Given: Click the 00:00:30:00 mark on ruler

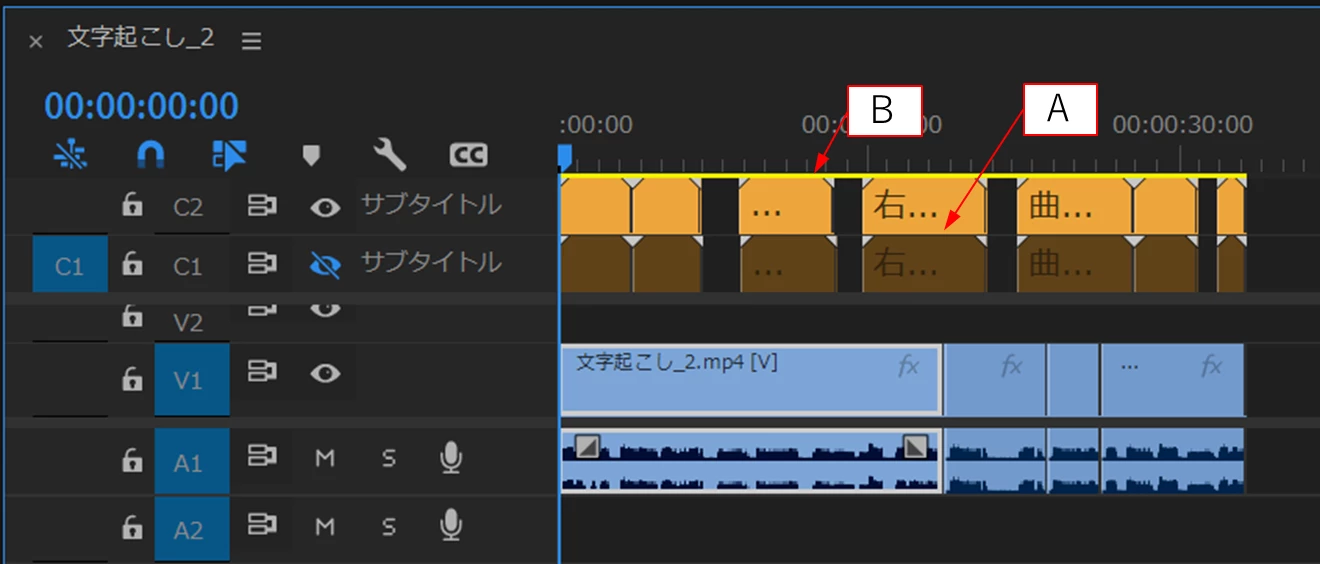Looking at the screenshot, I should (x=1182, y=124).
